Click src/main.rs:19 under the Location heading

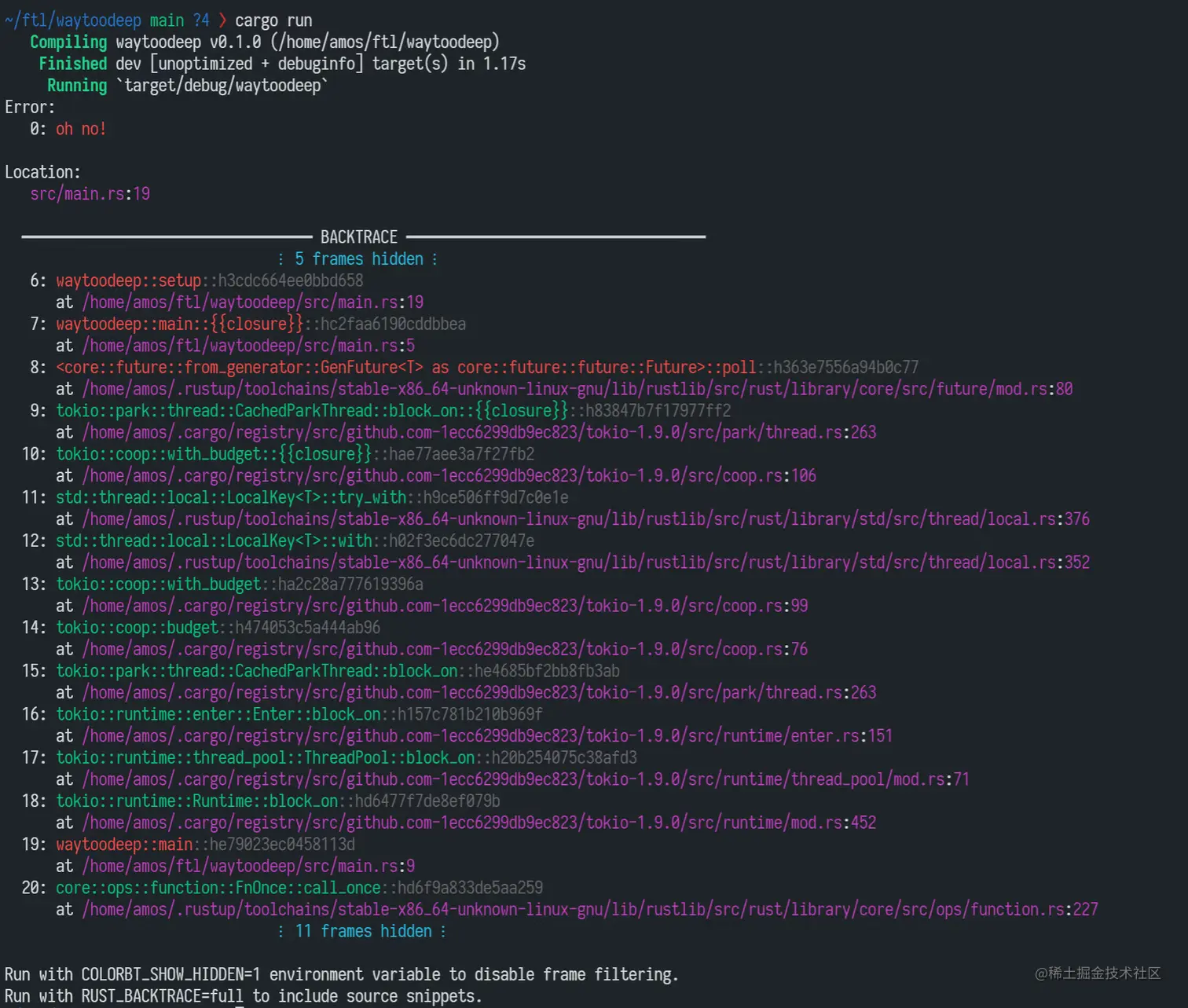click(90, 194)
